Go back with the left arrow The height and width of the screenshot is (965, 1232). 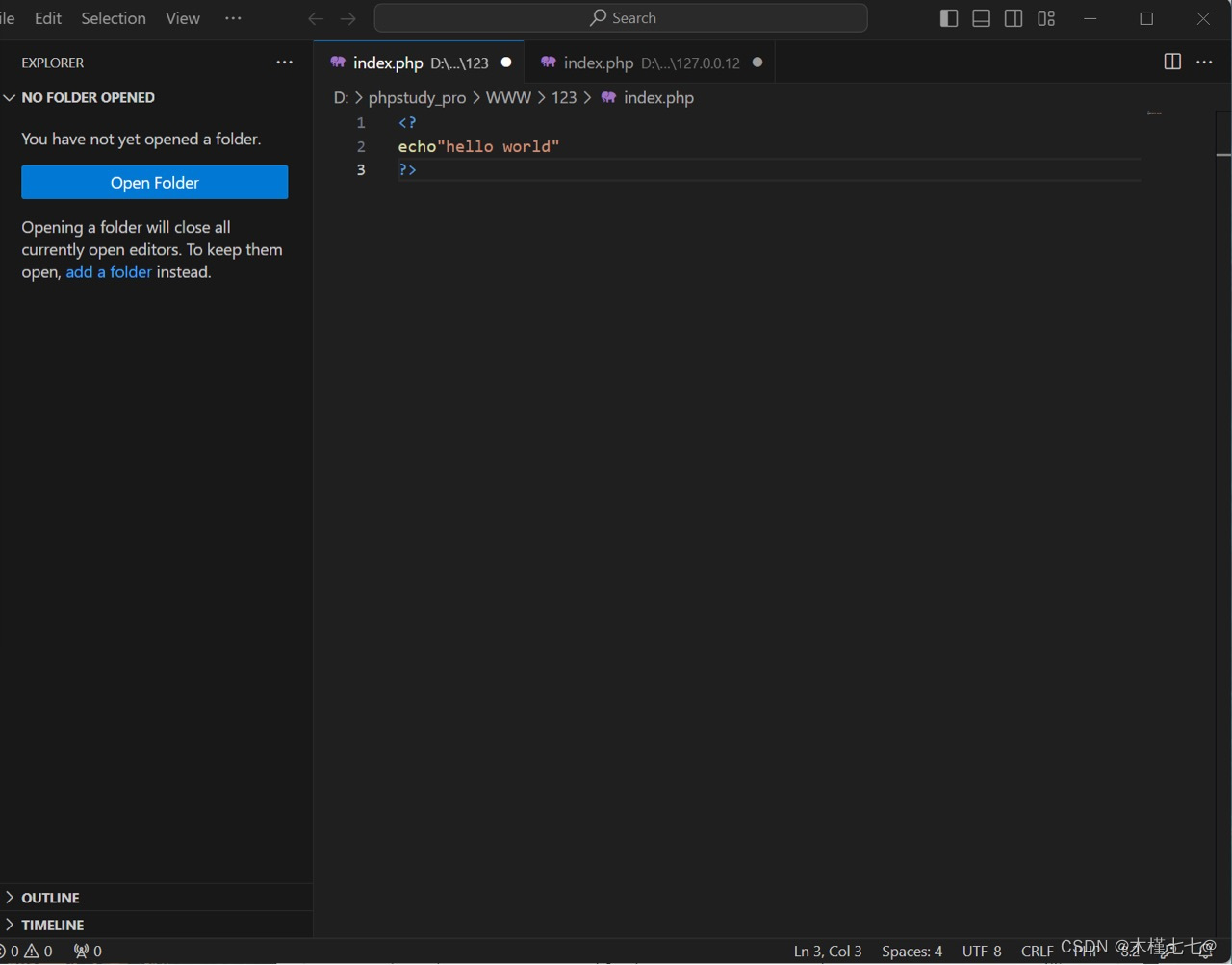click(x=316, y=18)
